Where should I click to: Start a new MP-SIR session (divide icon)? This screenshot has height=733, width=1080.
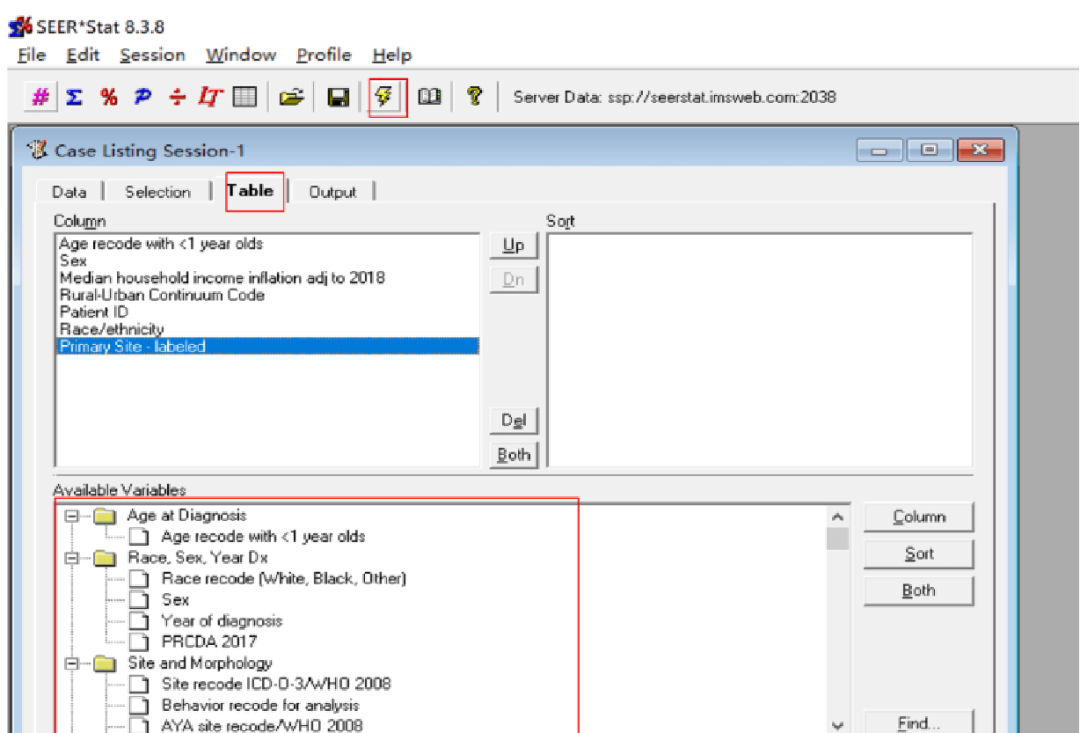click(178, 97)
